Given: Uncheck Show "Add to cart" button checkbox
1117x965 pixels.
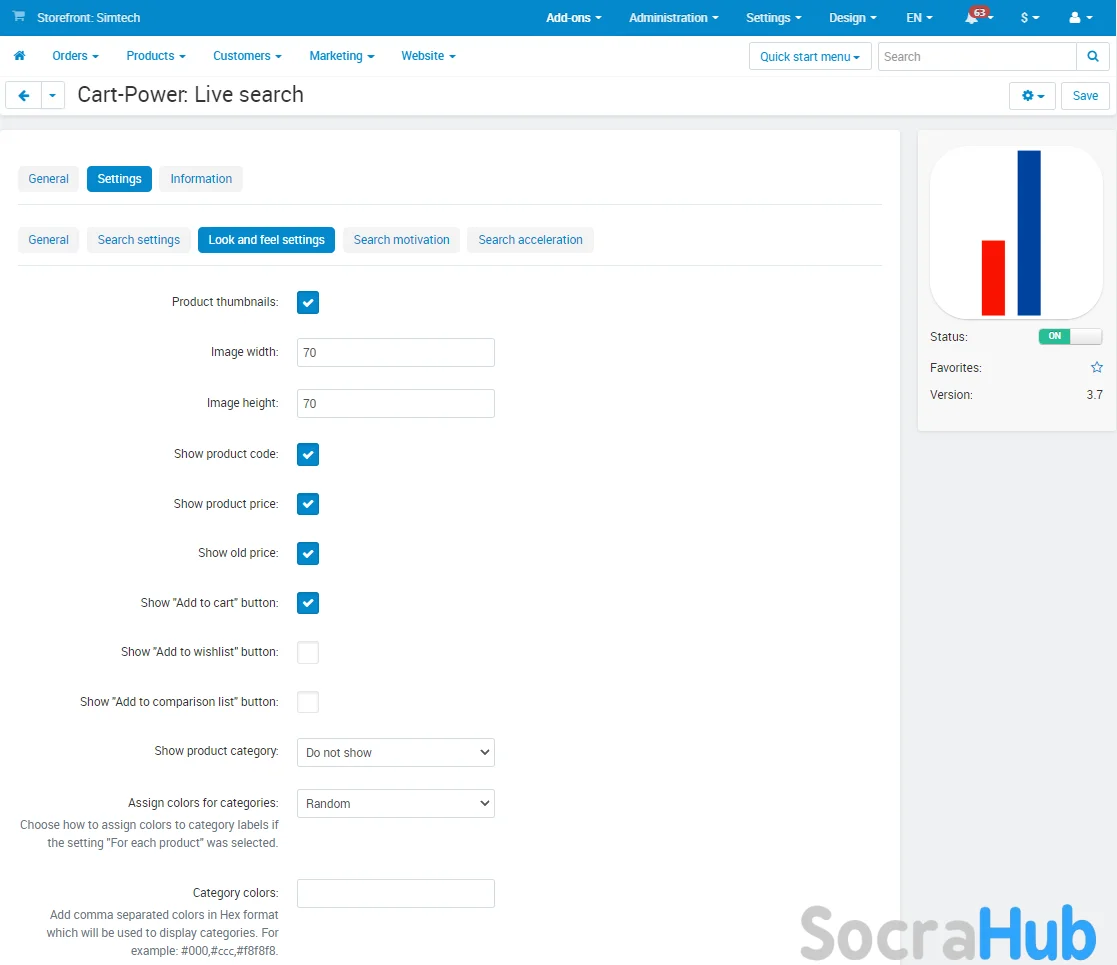Looking at the screenshot, I should pyautogui.click(x=308, y=603).
